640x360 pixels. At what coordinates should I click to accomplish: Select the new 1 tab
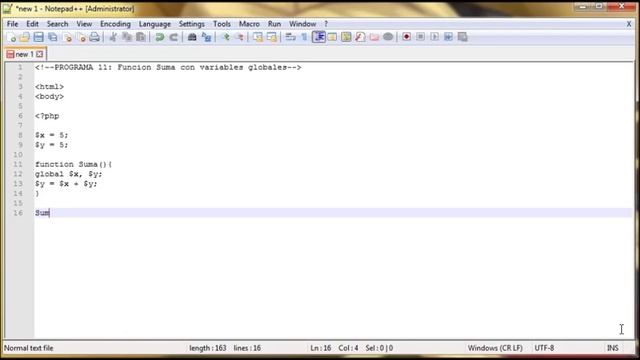click(x=24, y=54)
